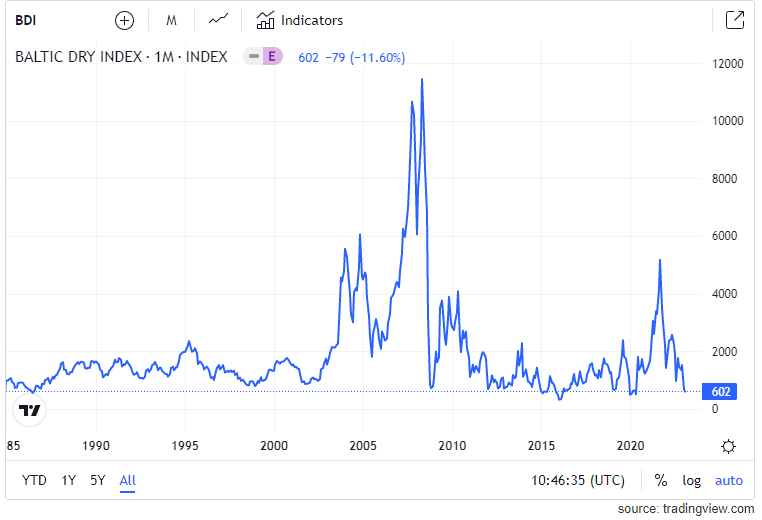Image resolution: width=762 pixels, height=520 pixels.
Task: Click the blue 602 price label
Action: tap(720, 392)
